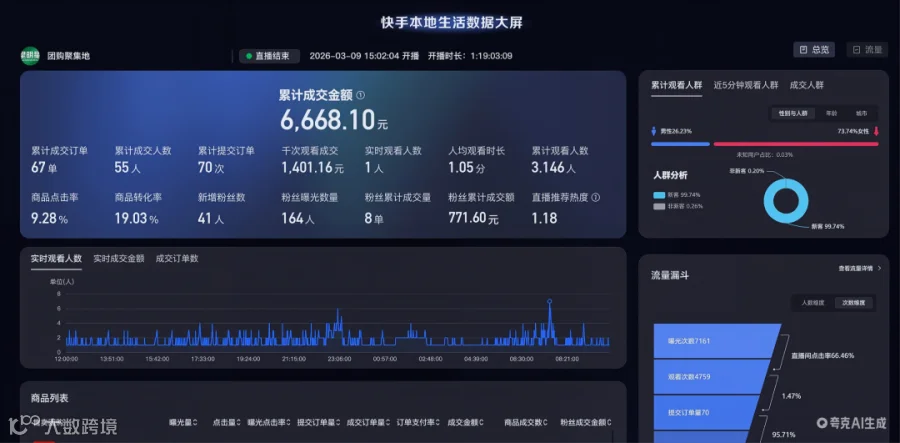Viewport: 900px width, 443px height.
Task: Click the 直播推荐热度 value 1.18
Action: pos(544,219)
